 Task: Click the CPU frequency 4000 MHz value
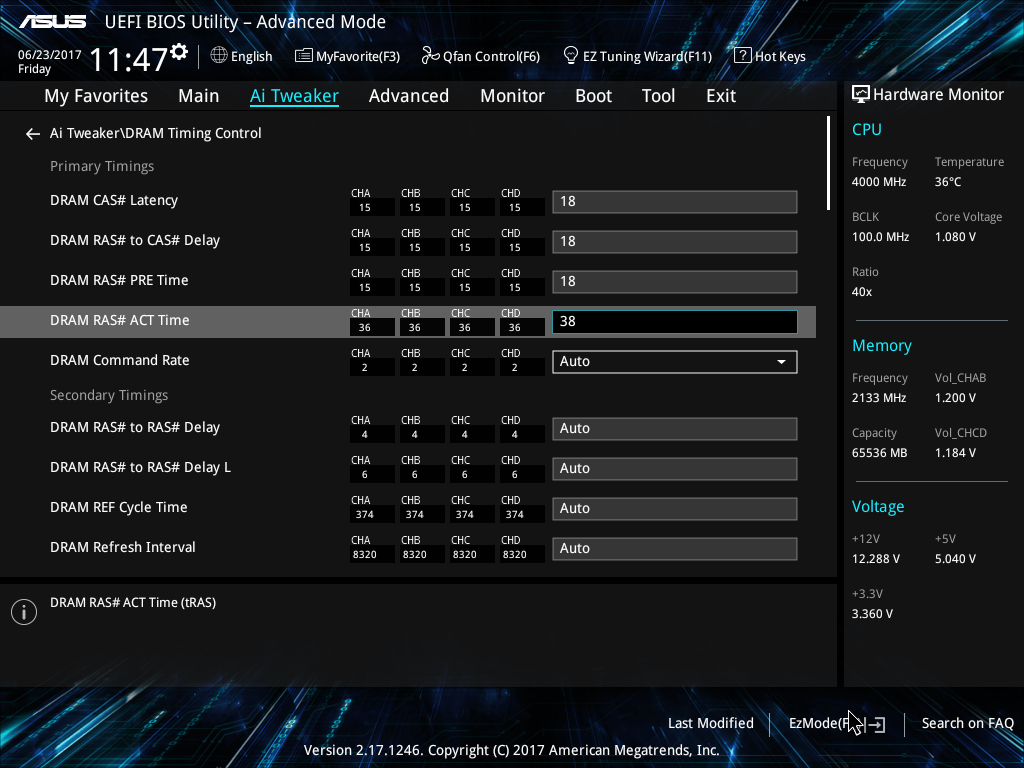pyautogui.click(x=878, y=182)
